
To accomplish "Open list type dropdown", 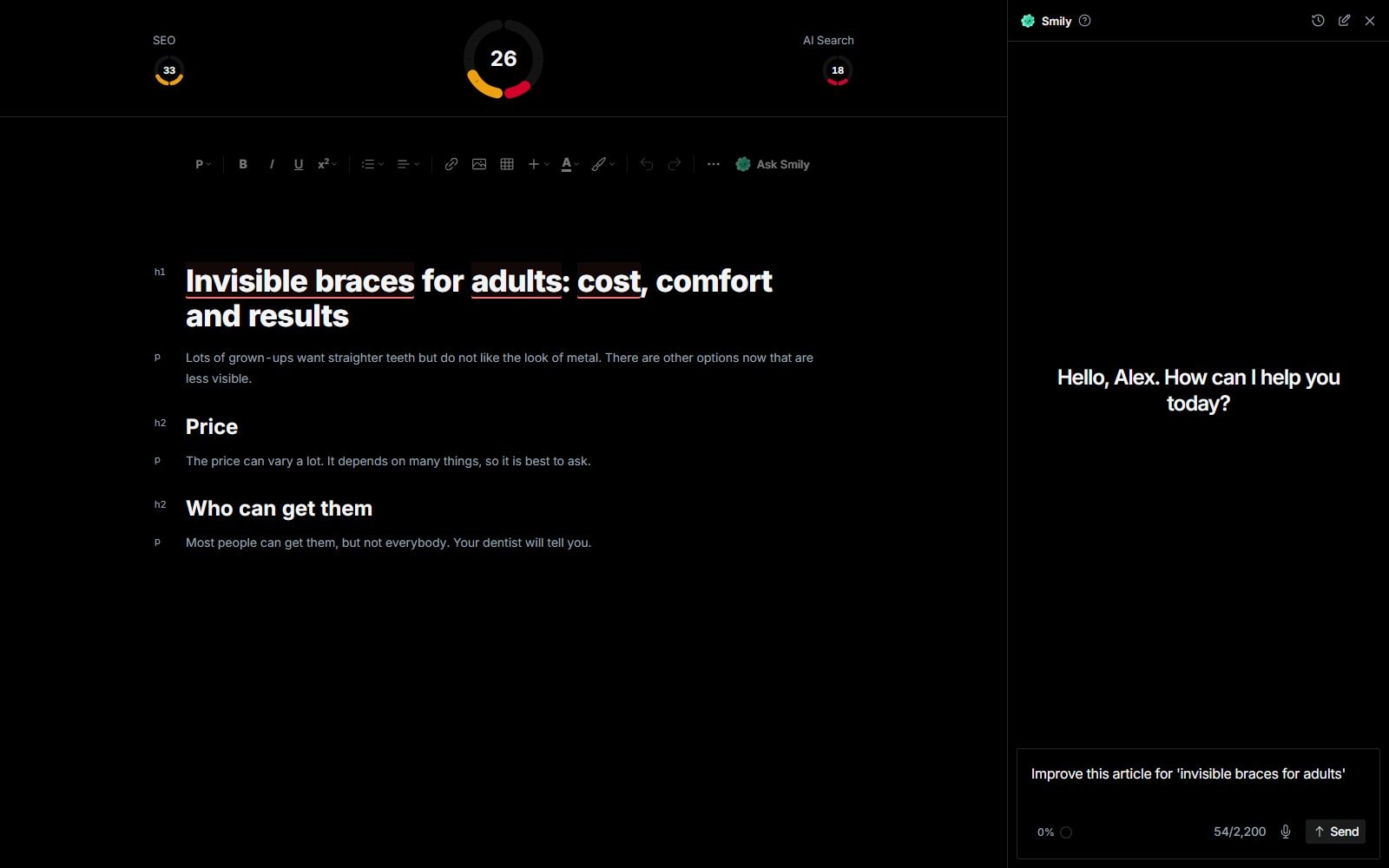I will pos(372,164).
